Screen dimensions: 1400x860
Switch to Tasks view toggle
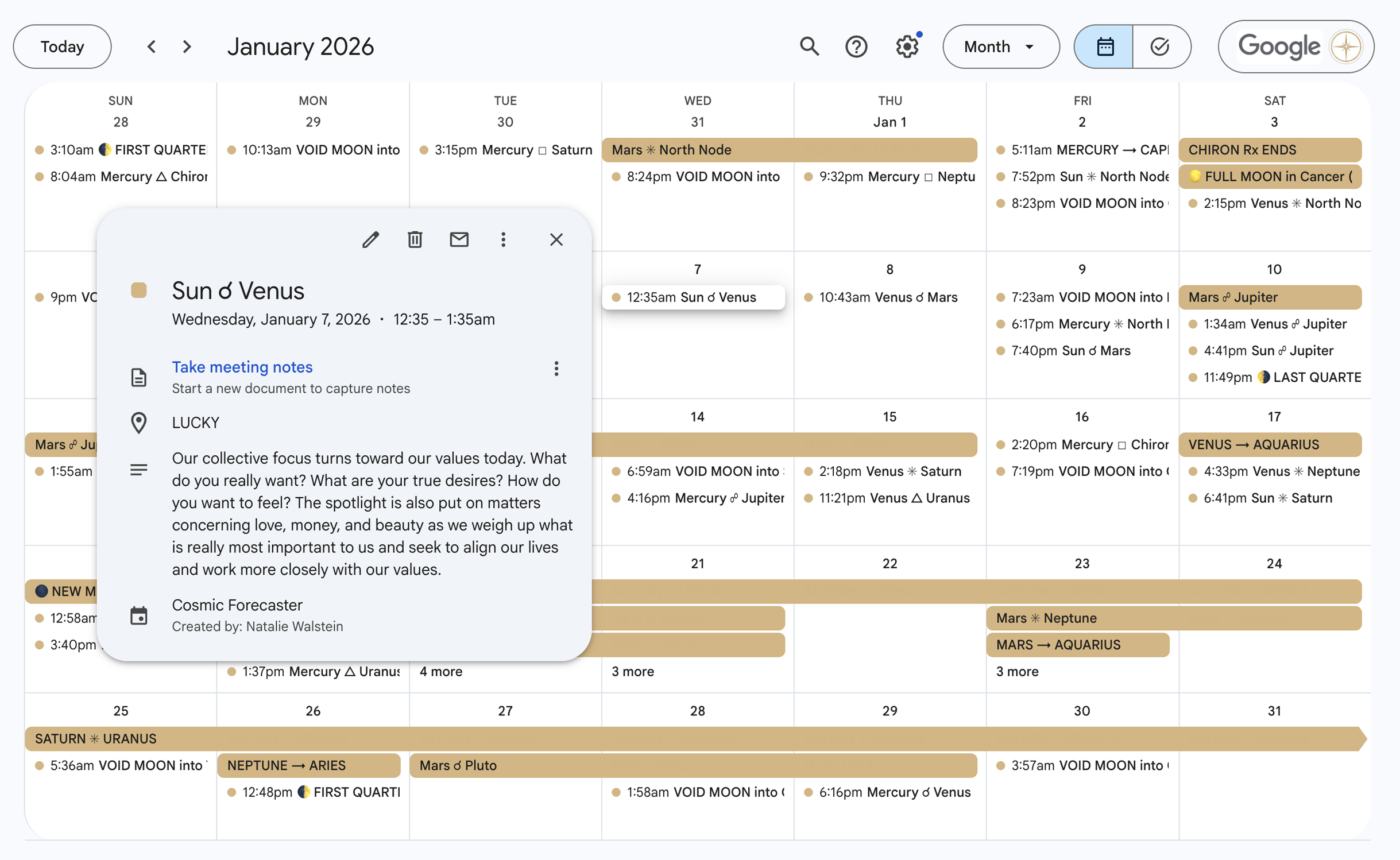[x=1160, y=47]
